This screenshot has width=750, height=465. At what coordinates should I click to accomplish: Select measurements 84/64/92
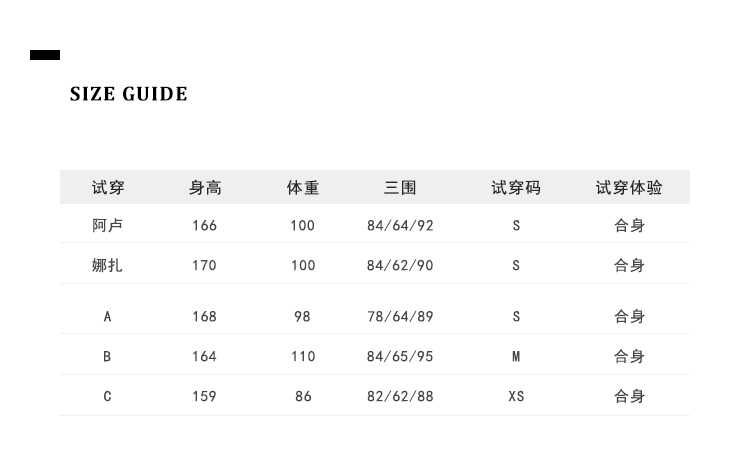[x=400, y=225]
